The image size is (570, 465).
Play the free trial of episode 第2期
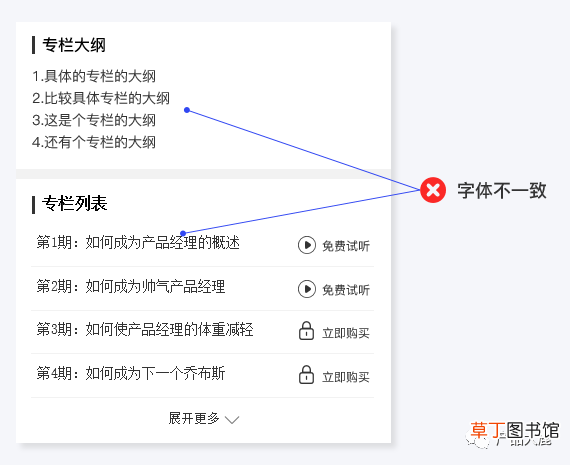click(307, 289)
